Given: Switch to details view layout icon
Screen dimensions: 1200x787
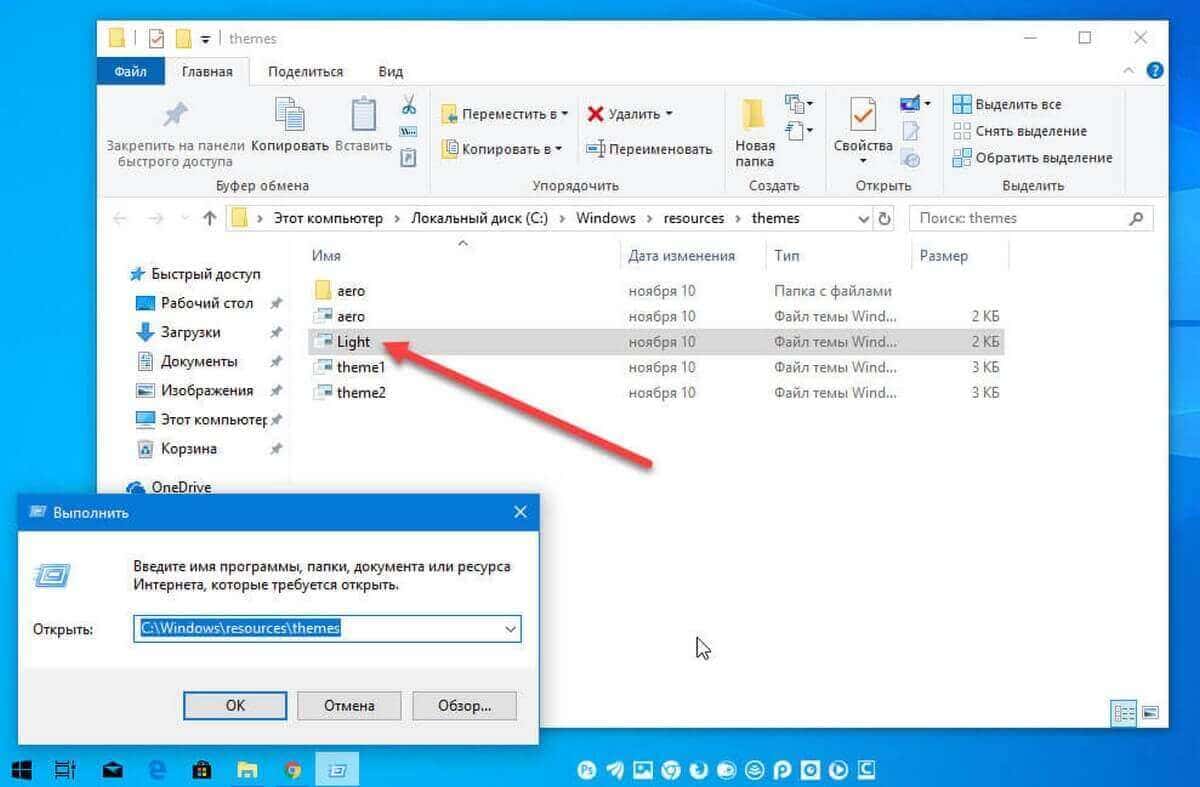Looking at the screenshot, I should point(1124,713).
